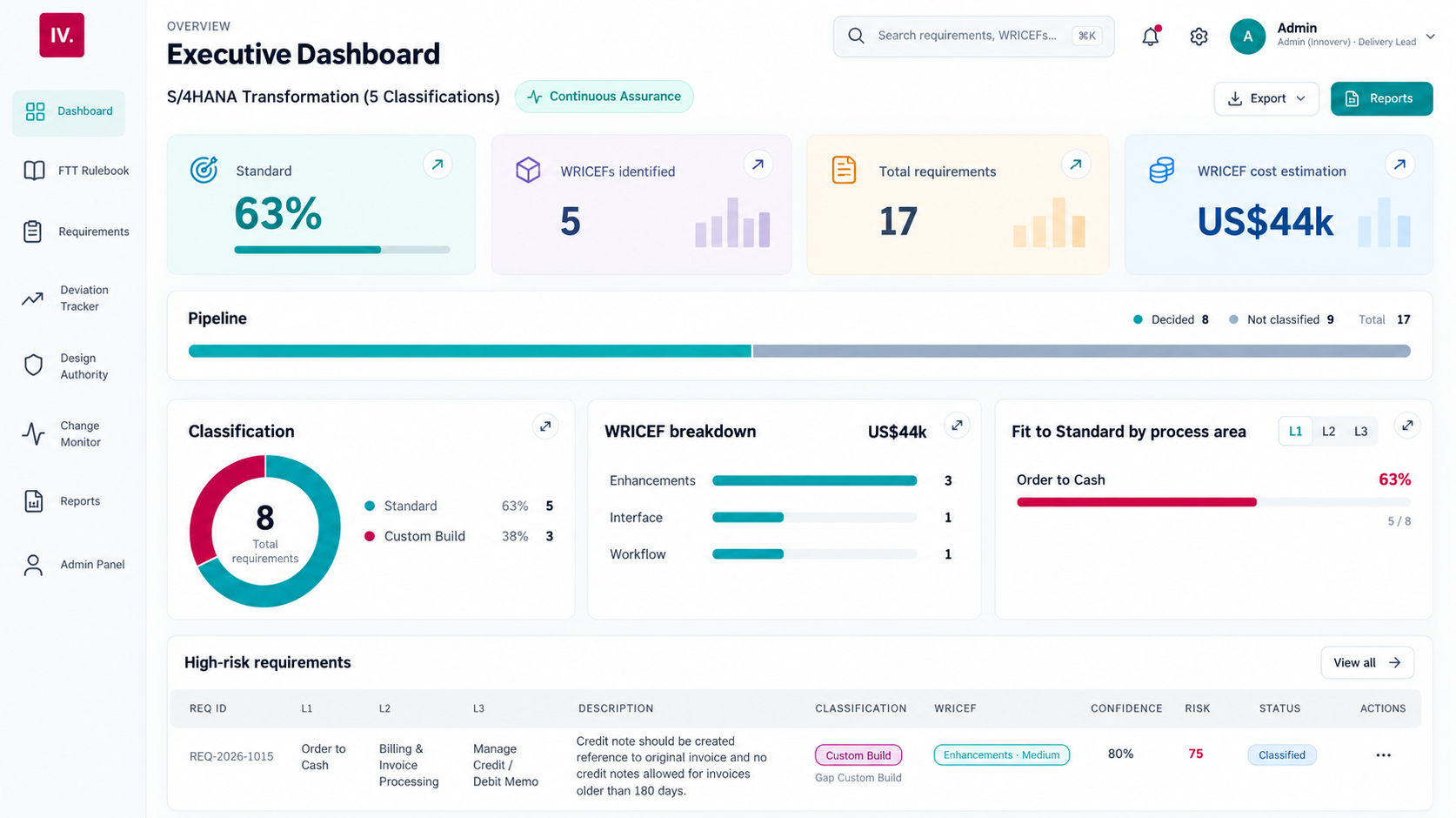
Task: Click the cost estimation coins icon
Action: 1162,170
